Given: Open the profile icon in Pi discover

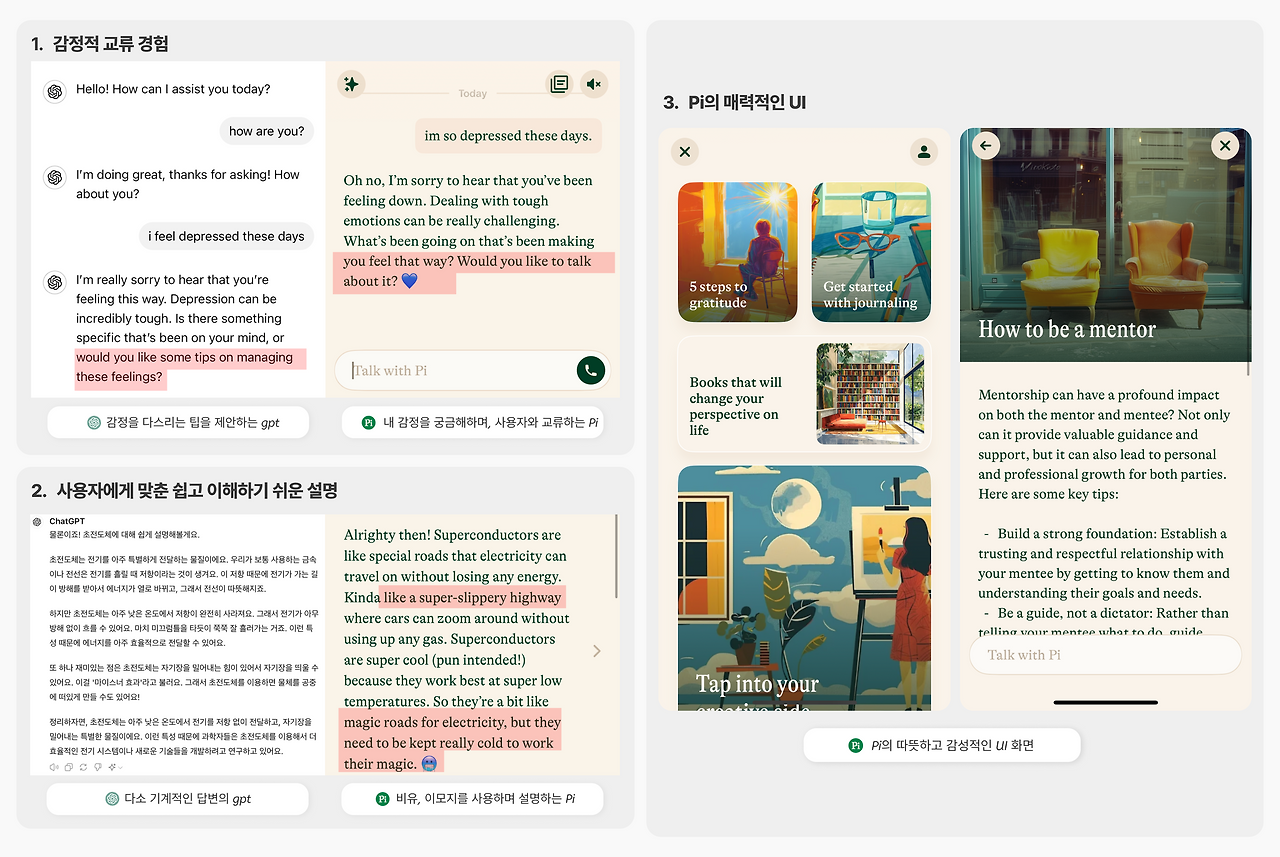Looking at the screenshot, I should [924, 152].
